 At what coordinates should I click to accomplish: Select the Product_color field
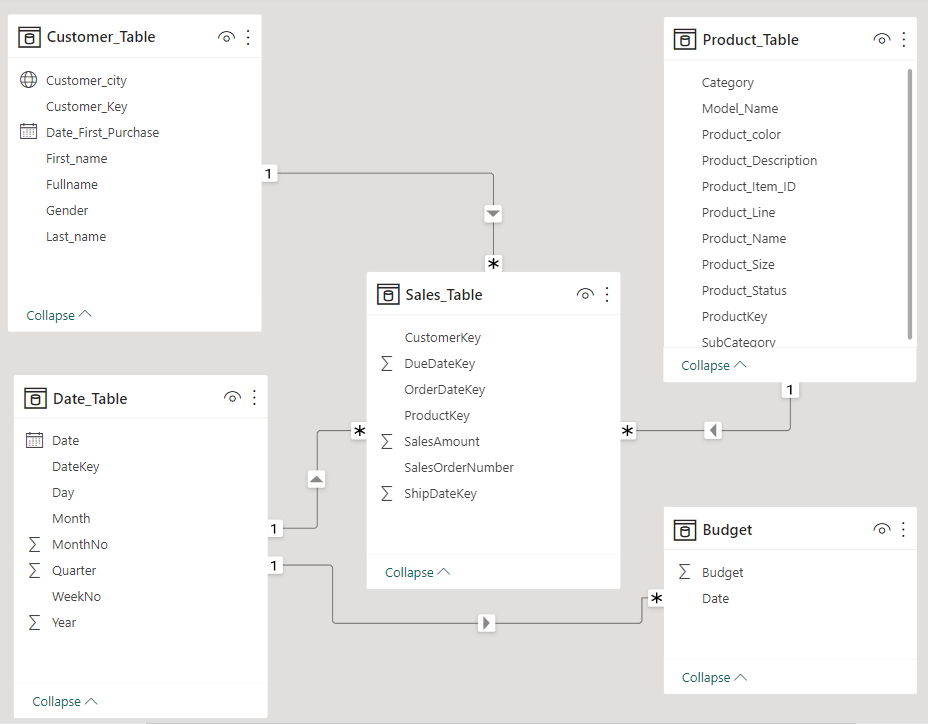pos(741,134)
